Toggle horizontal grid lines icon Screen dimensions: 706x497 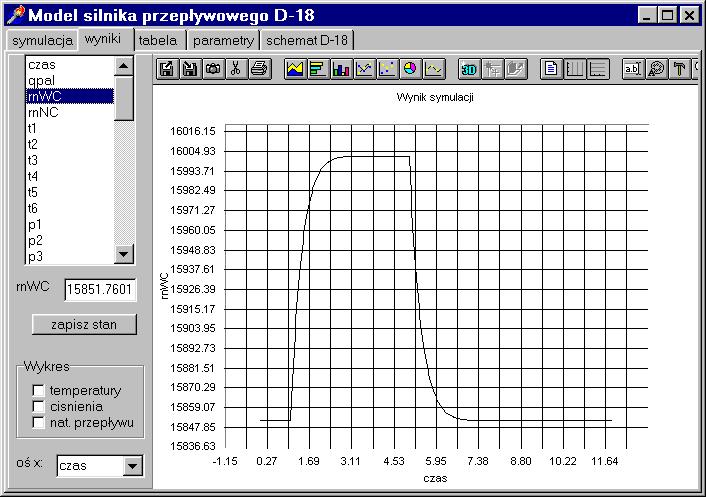click(597, 69)
